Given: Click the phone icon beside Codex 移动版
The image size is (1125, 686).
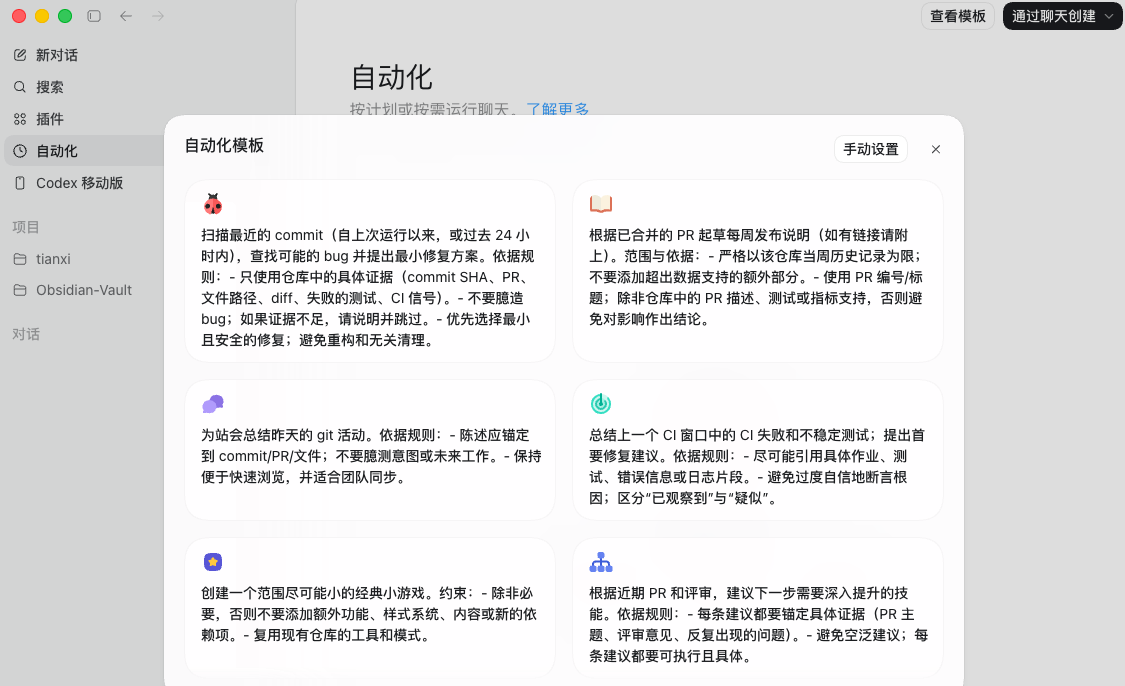Looking at the screenshot, I should pos(20,183).
